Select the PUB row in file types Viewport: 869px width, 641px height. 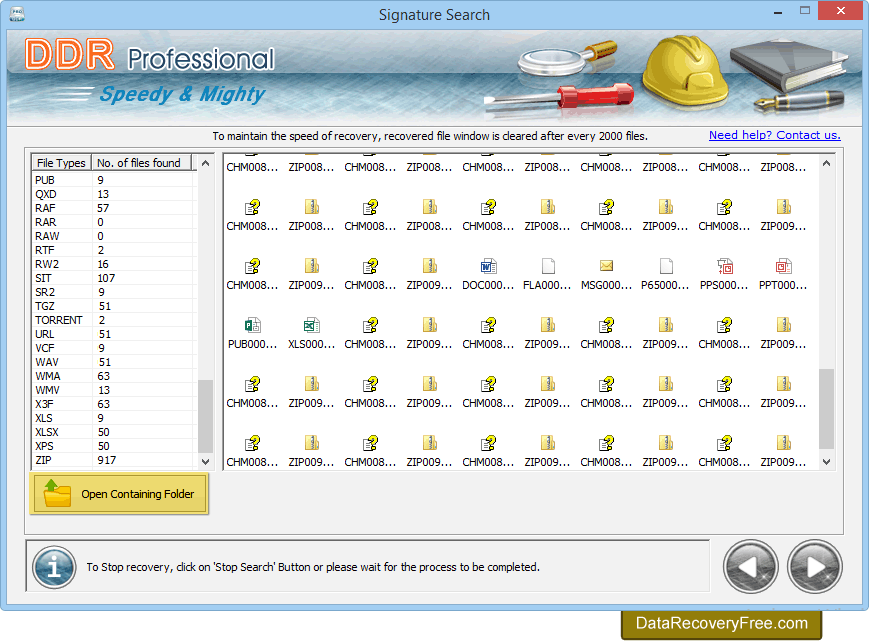tap(114, 180)
